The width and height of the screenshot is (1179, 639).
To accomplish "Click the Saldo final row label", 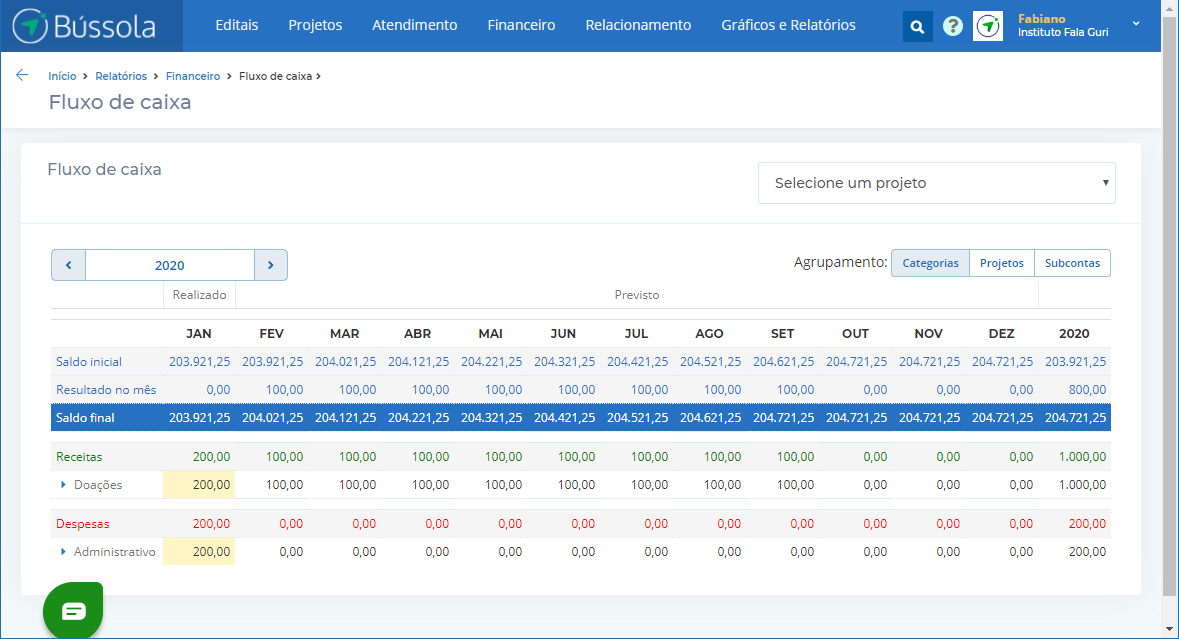I will (x=85, y=417).
